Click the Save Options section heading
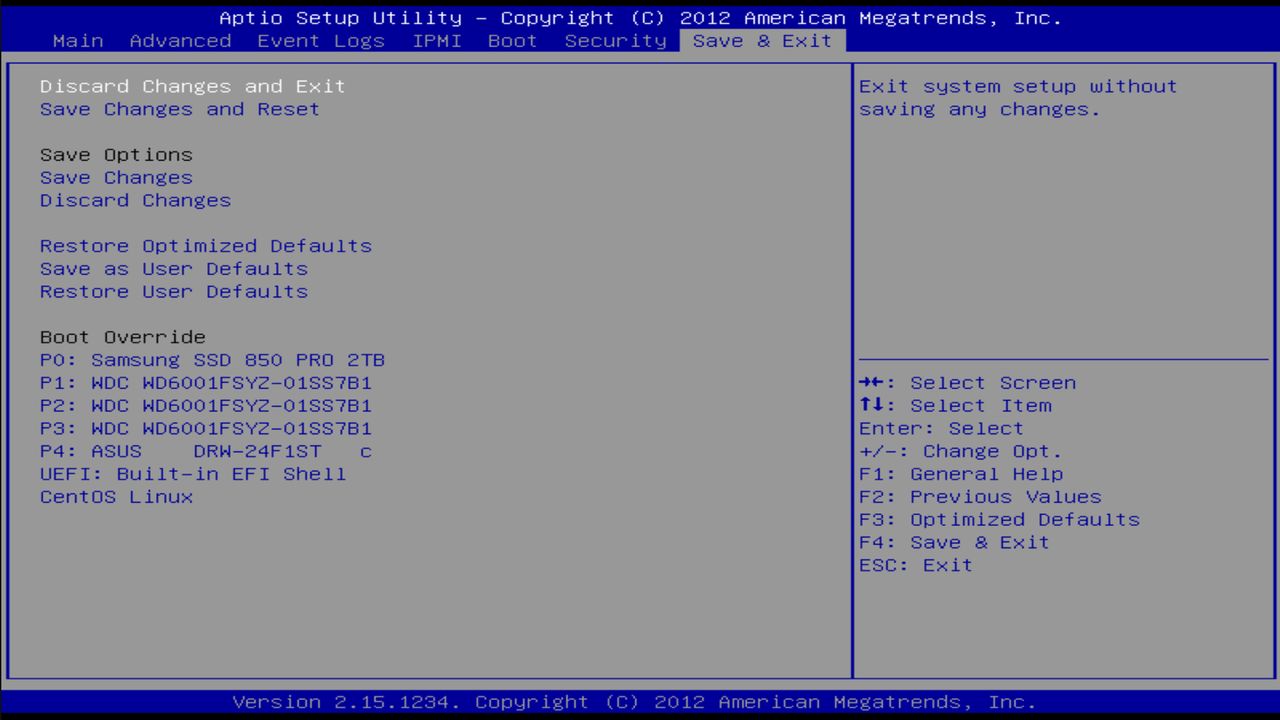 [x=116, y=155]
